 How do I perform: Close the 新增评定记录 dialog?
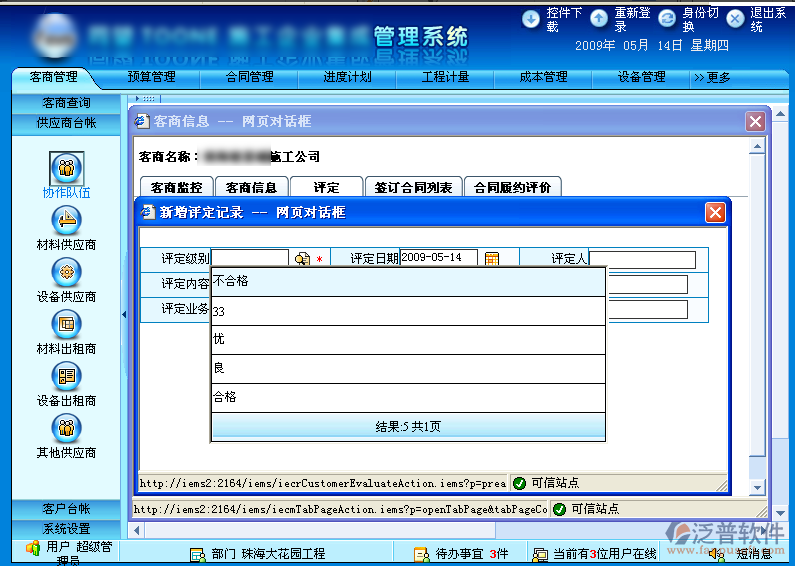pyautogui.click(x=715, y=212)
